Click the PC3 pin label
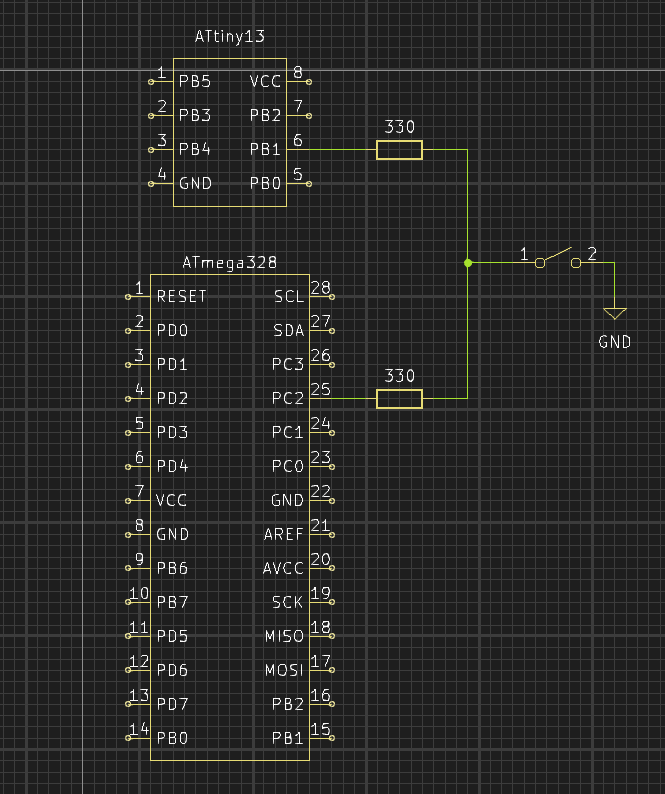The width and height of the screenshot is (665, 794). point(288,364)
